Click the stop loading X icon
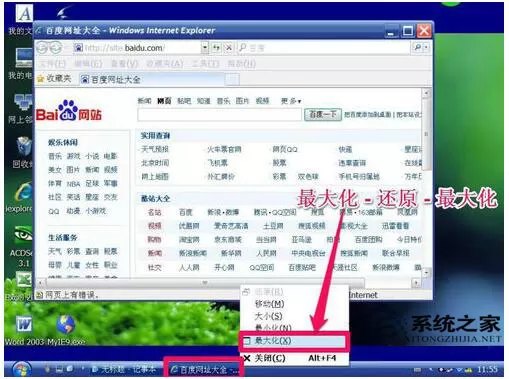The height and width of the screenshot is (379, 509). tap(229, 48)
